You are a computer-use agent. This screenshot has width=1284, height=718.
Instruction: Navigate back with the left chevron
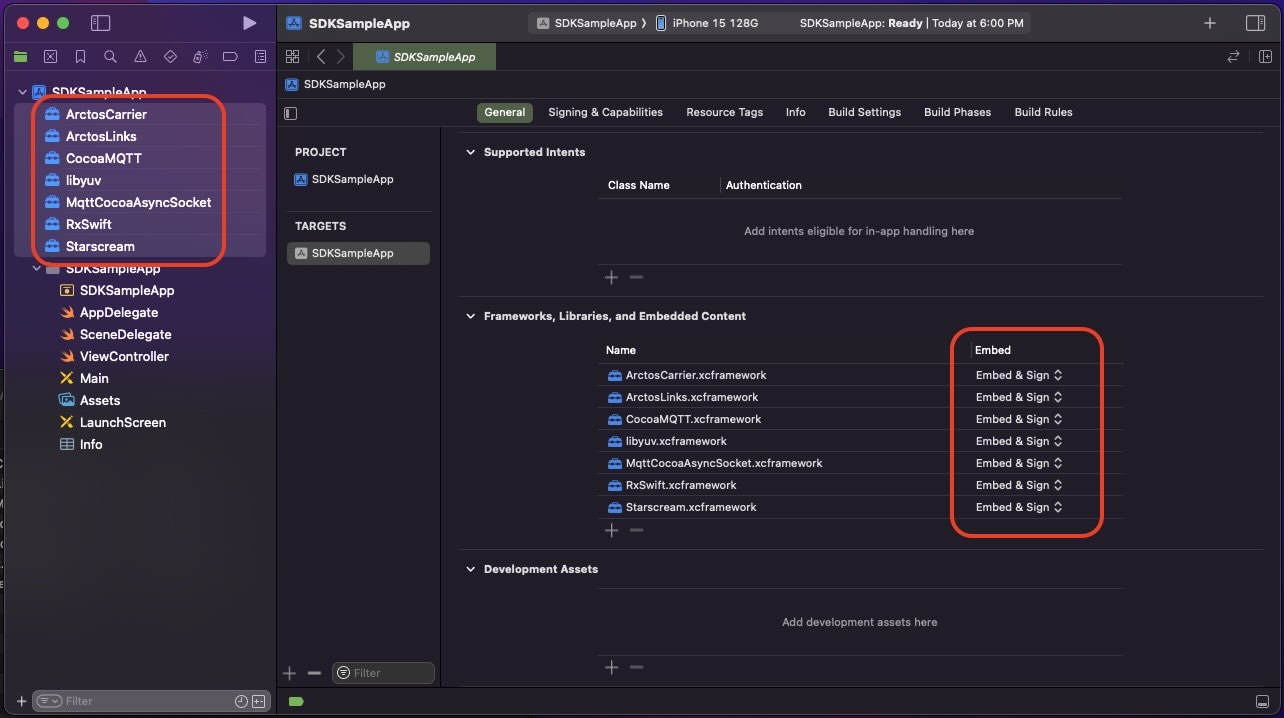click(321, 57)
